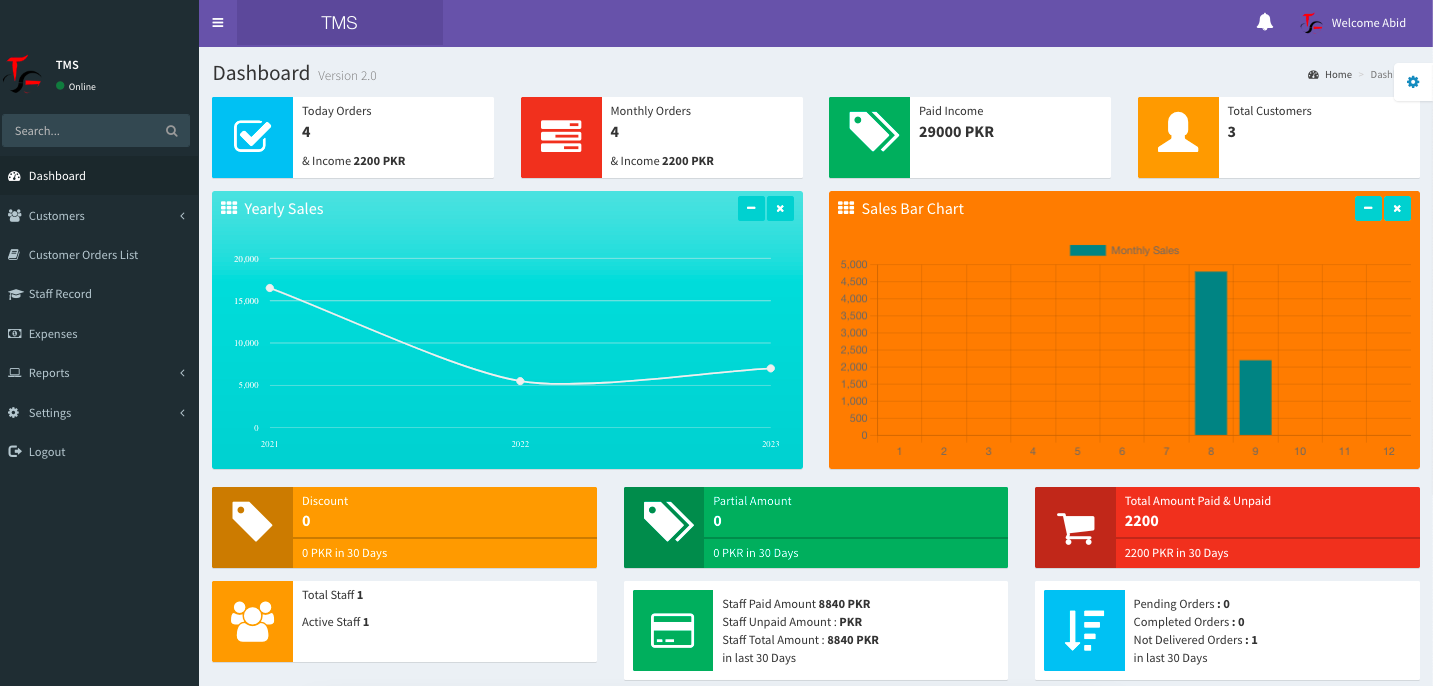1433x686 pixels.
Task: Select Logout in the sidebar
Action: pos(99,452)
